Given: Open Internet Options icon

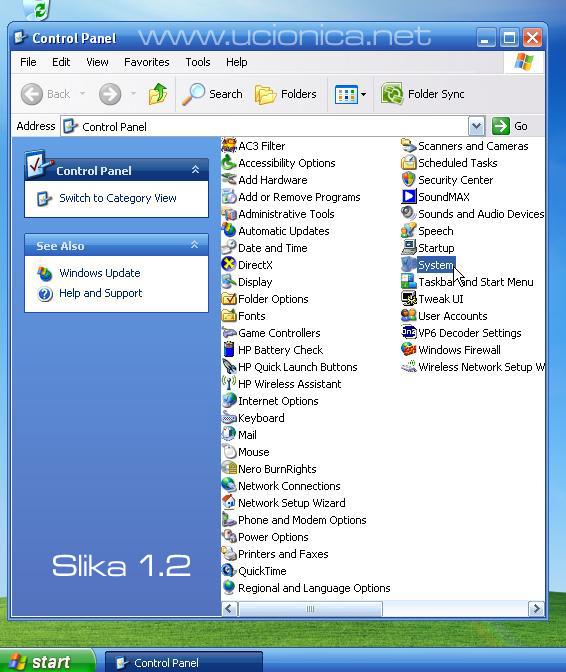Looking at the screenshot, I should tap(229, 401).
